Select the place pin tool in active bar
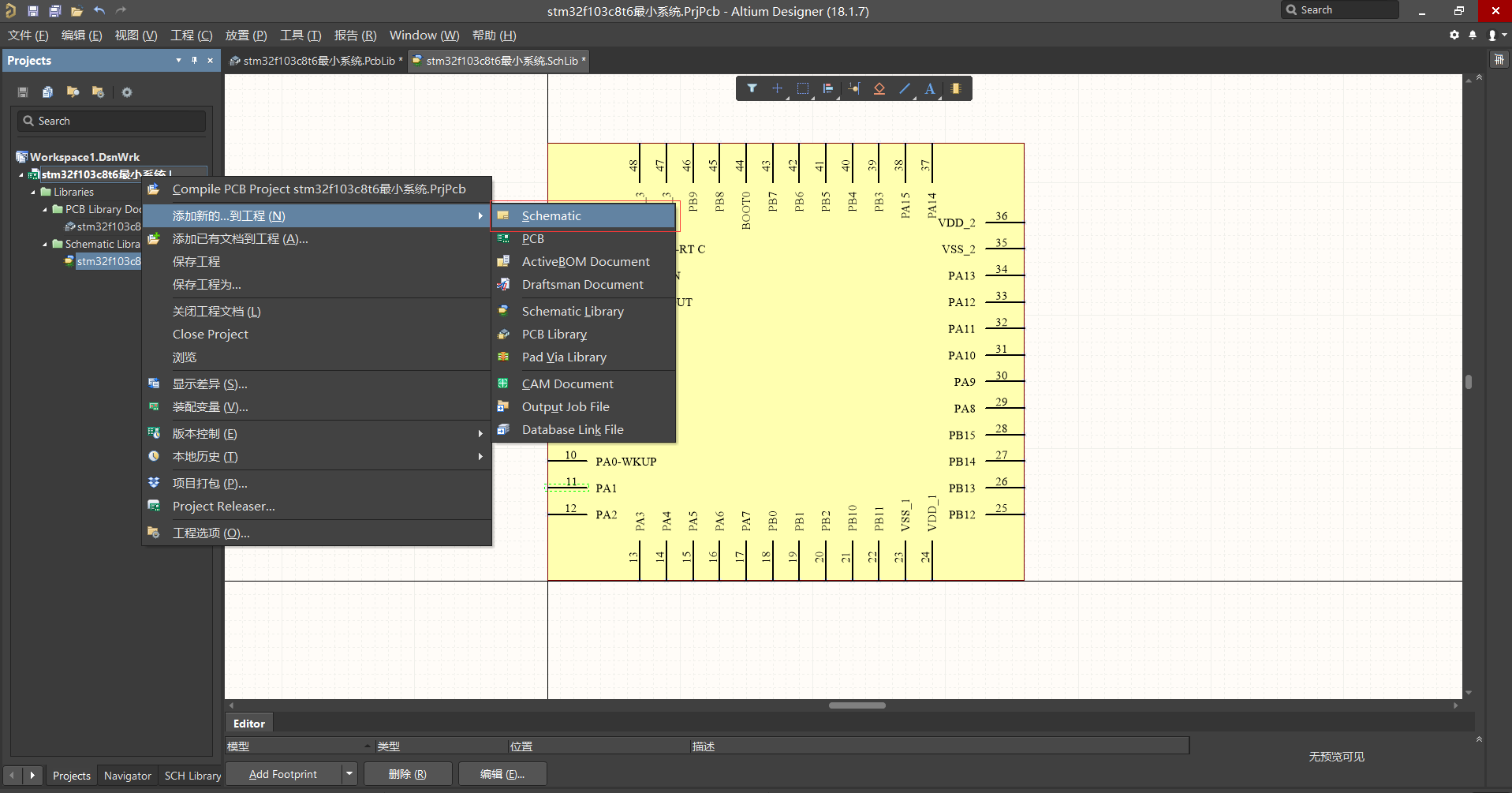 click(x=854, y=88)
